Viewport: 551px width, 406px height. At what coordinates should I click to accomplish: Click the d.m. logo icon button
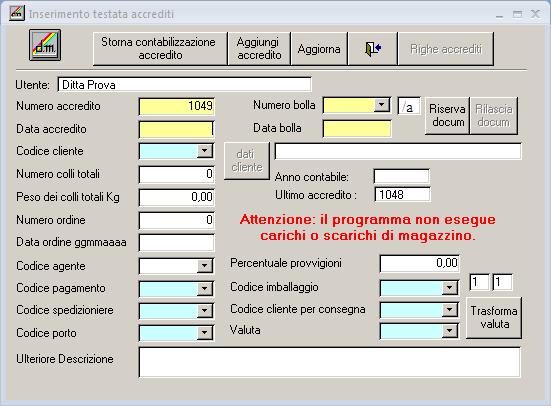pos(45,45)
